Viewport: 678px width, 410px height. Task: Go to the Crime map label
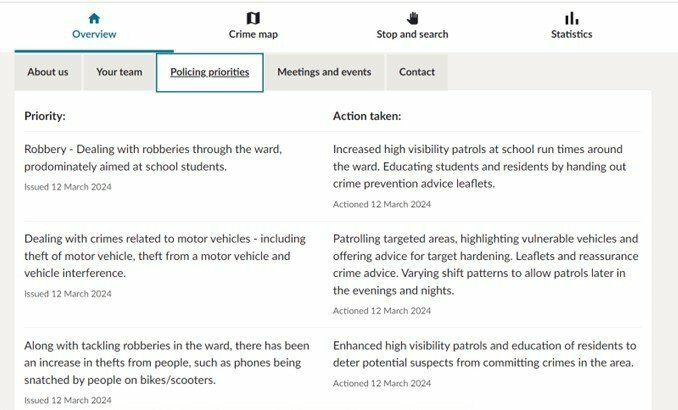tap(253, 34)
